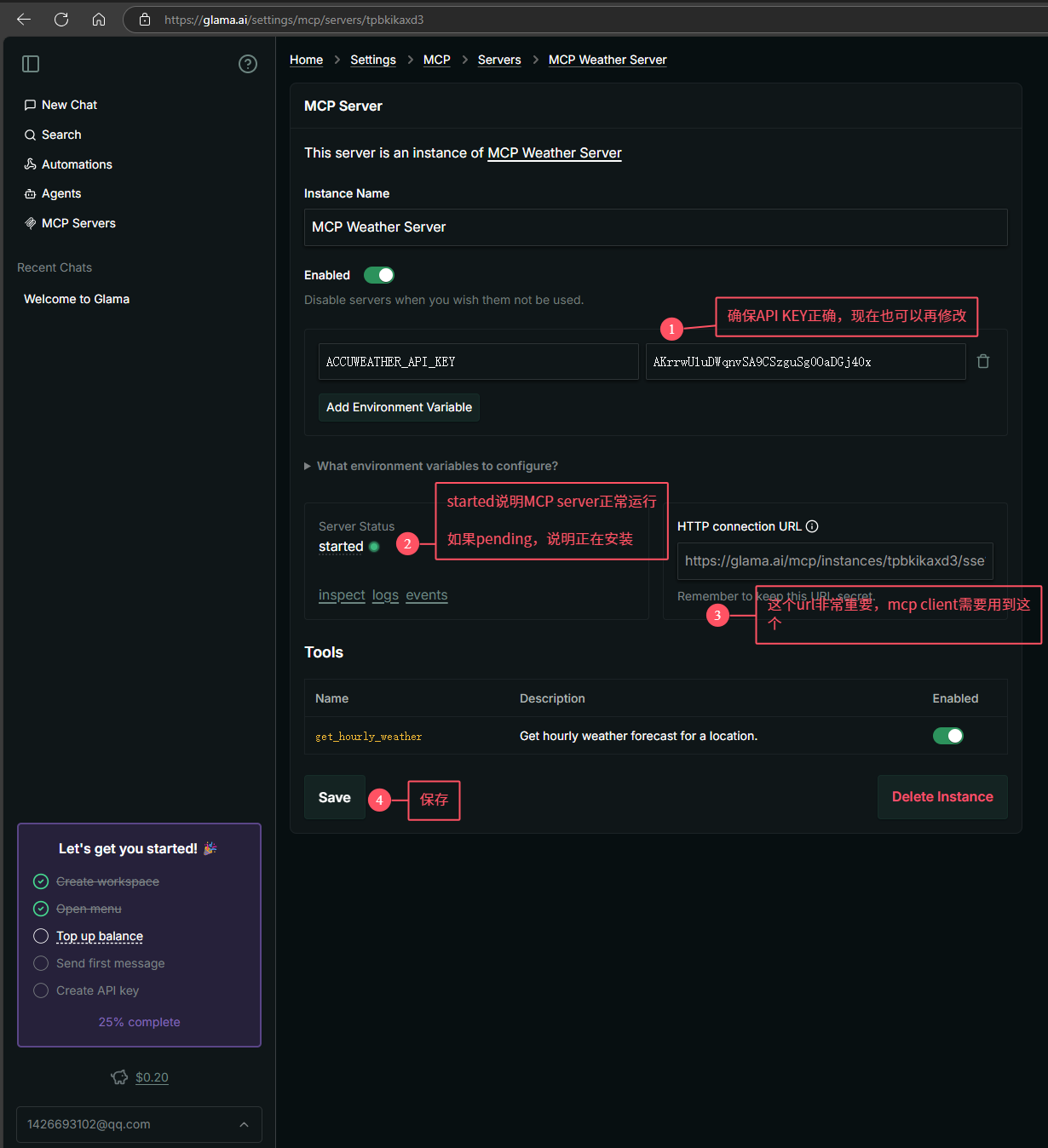Delete the ACCUWEATHER_API_KEY variable trash icon
Screen dimensions: 1048x1148
point(983,361)
